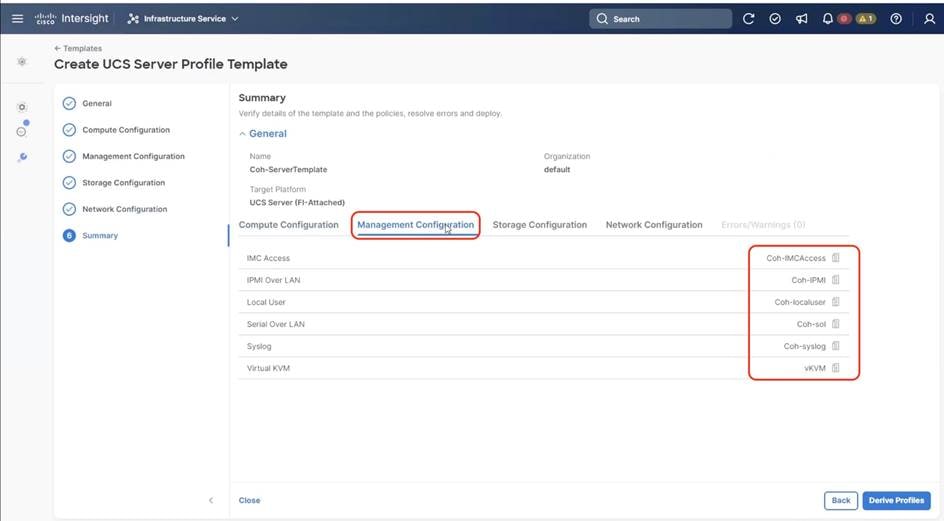Go back to Templates link

[78, 48]
